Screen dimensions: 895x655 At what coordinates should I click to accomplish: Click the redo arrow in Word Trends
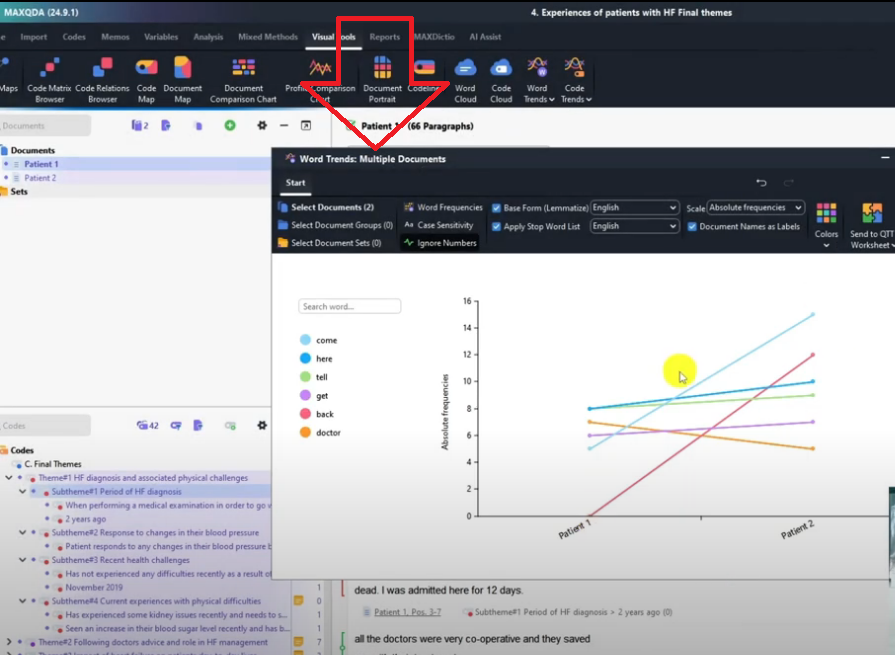(x=788, y=183)
